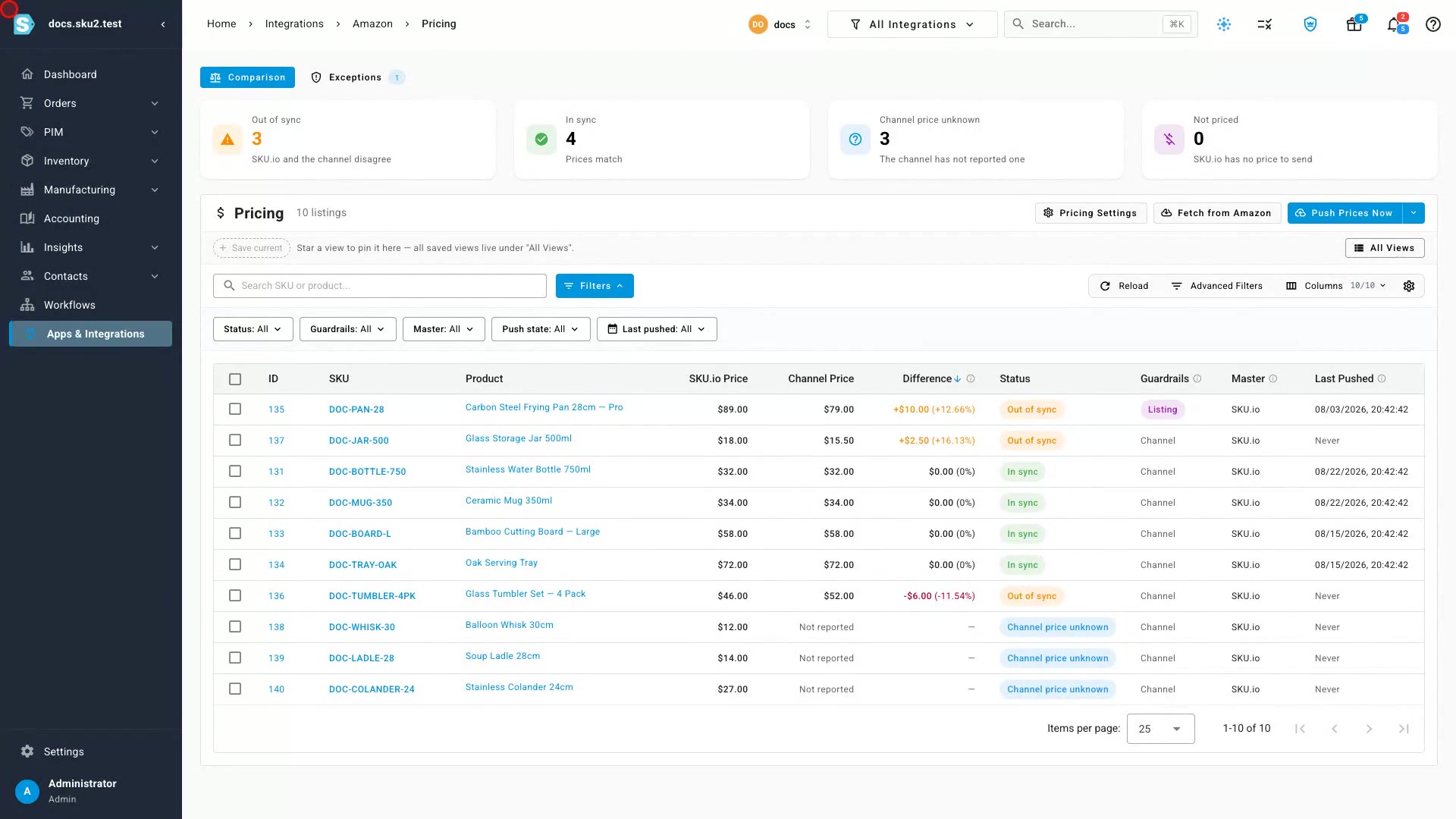
Task: Tick the checkbox for DOC-PAN-28 row
Action: (235, 409)
